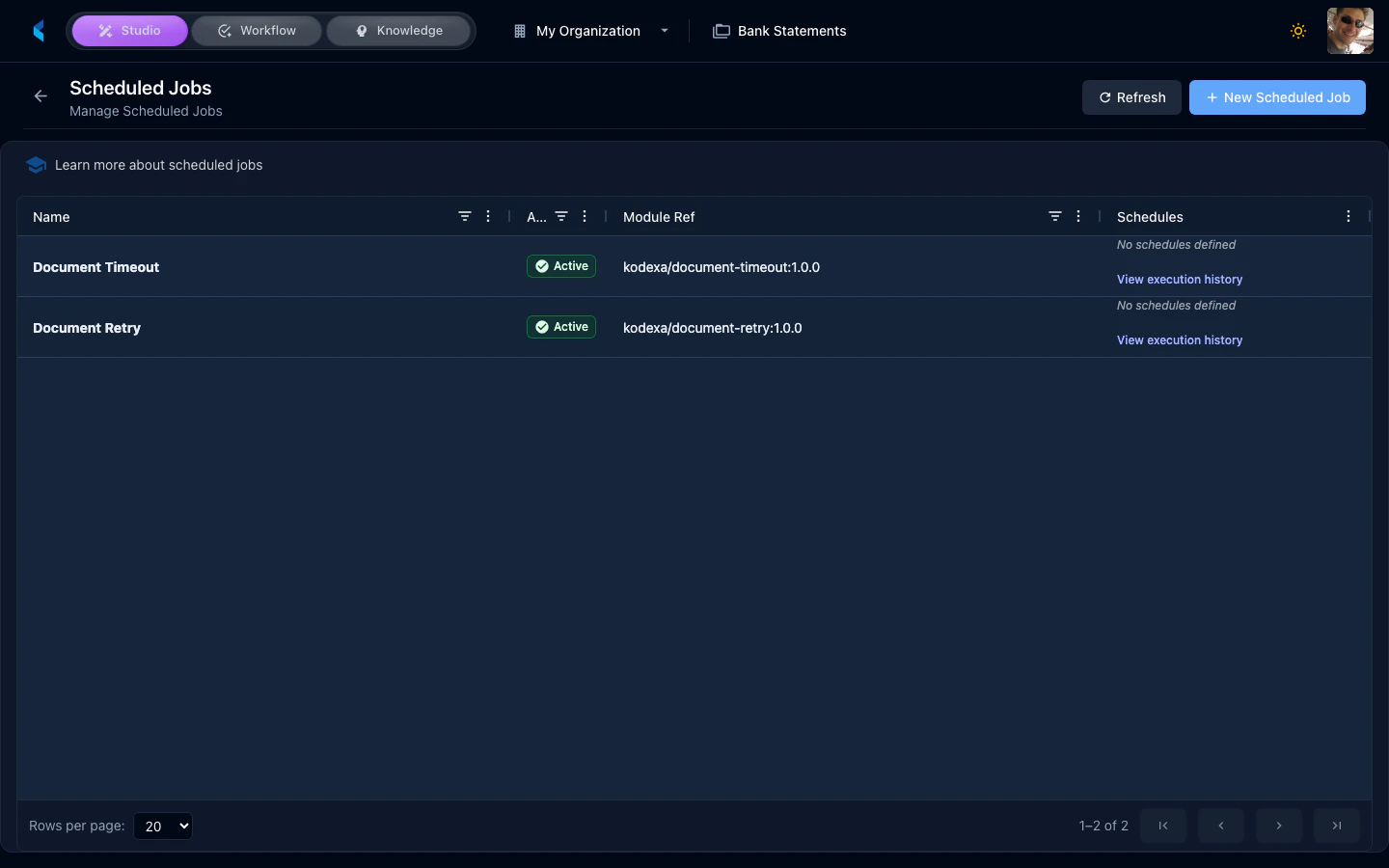Viewport: 1389px width, 868px height.
Task: Click the graduation cap icon near learn more
Action: [36, 164]
